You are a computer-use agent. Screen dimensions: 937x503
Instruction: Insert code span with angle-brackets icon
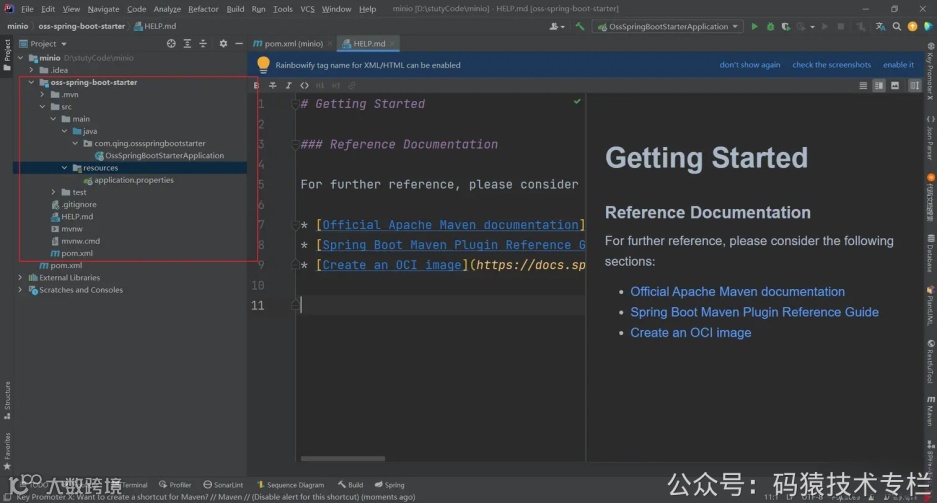305,85
